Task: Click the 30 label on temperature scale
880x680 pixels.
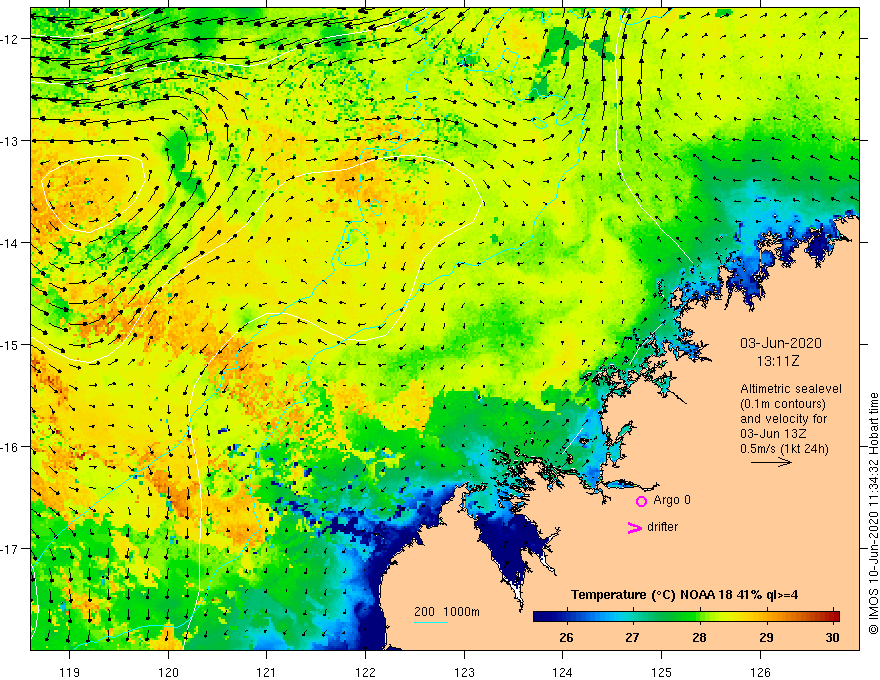Action: tap(832, 637)
